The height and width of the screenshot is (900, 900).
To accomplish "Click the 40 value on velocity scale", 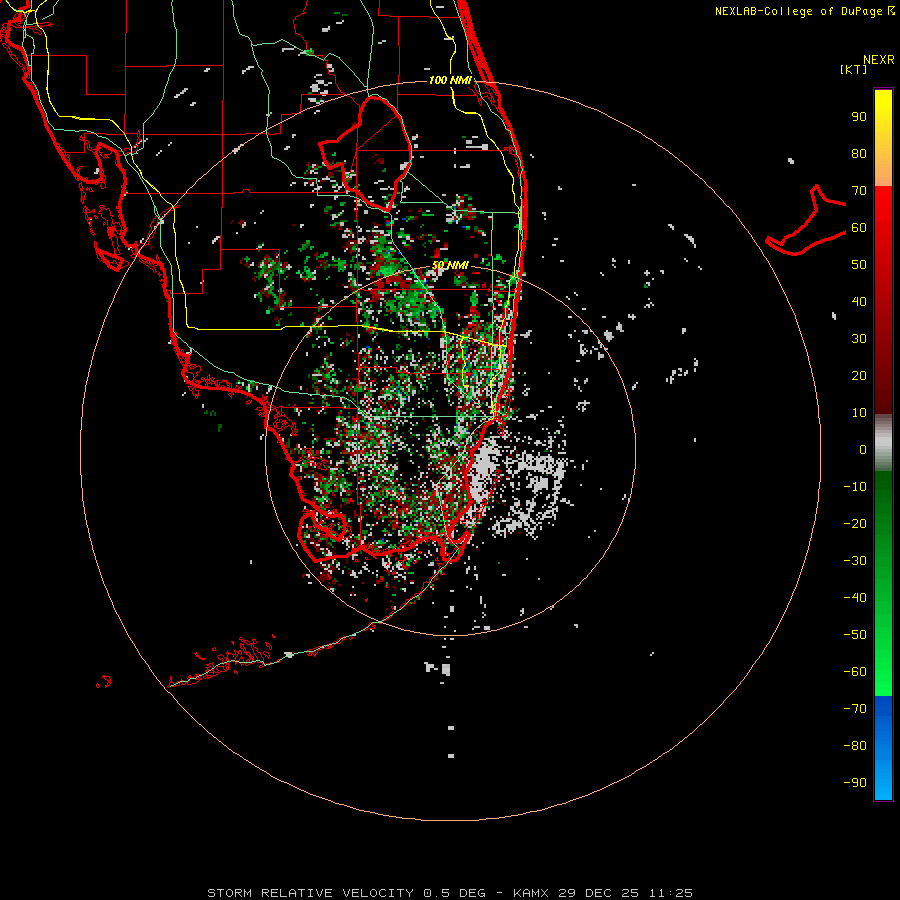I will click(859, 302).
